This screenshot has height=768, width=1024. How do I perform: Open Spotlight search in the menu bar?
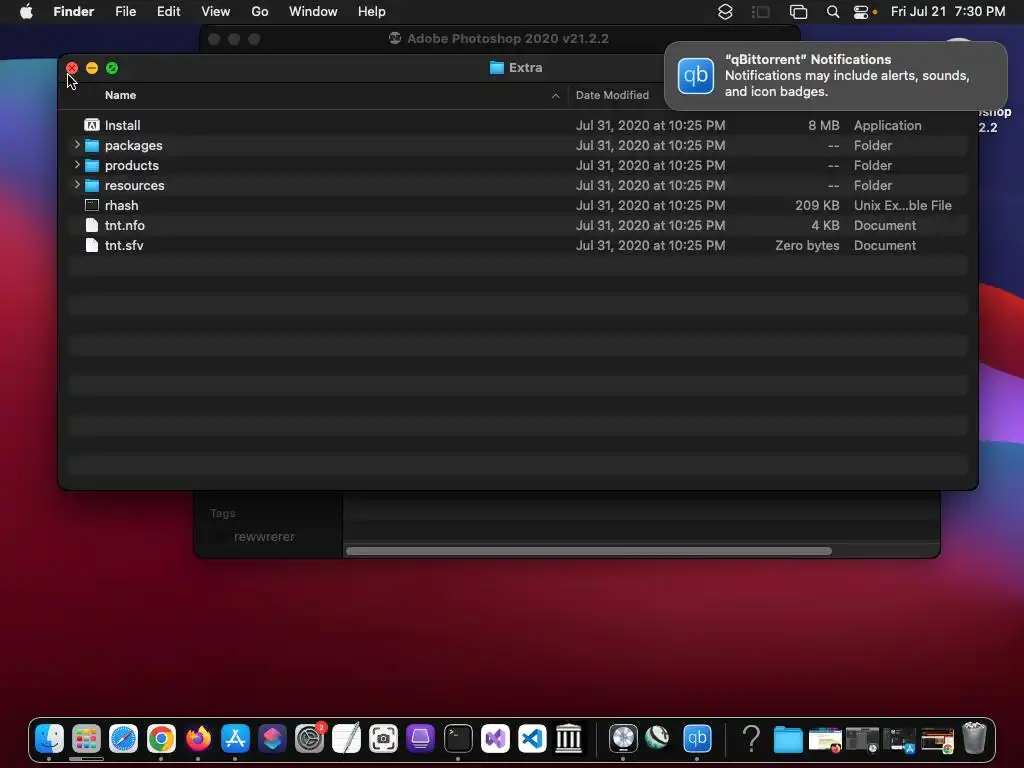click(x=833, y=12)
